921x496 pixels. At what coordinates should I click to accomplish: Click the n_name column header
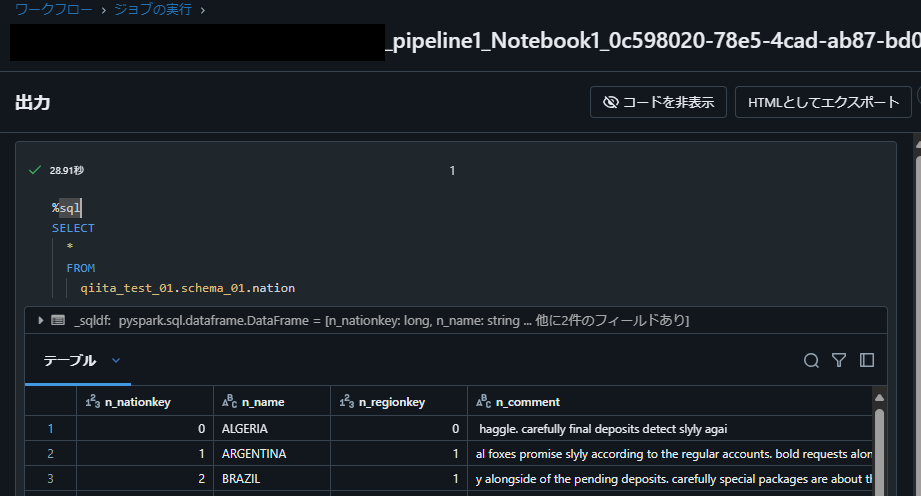(x=272, y=402)
